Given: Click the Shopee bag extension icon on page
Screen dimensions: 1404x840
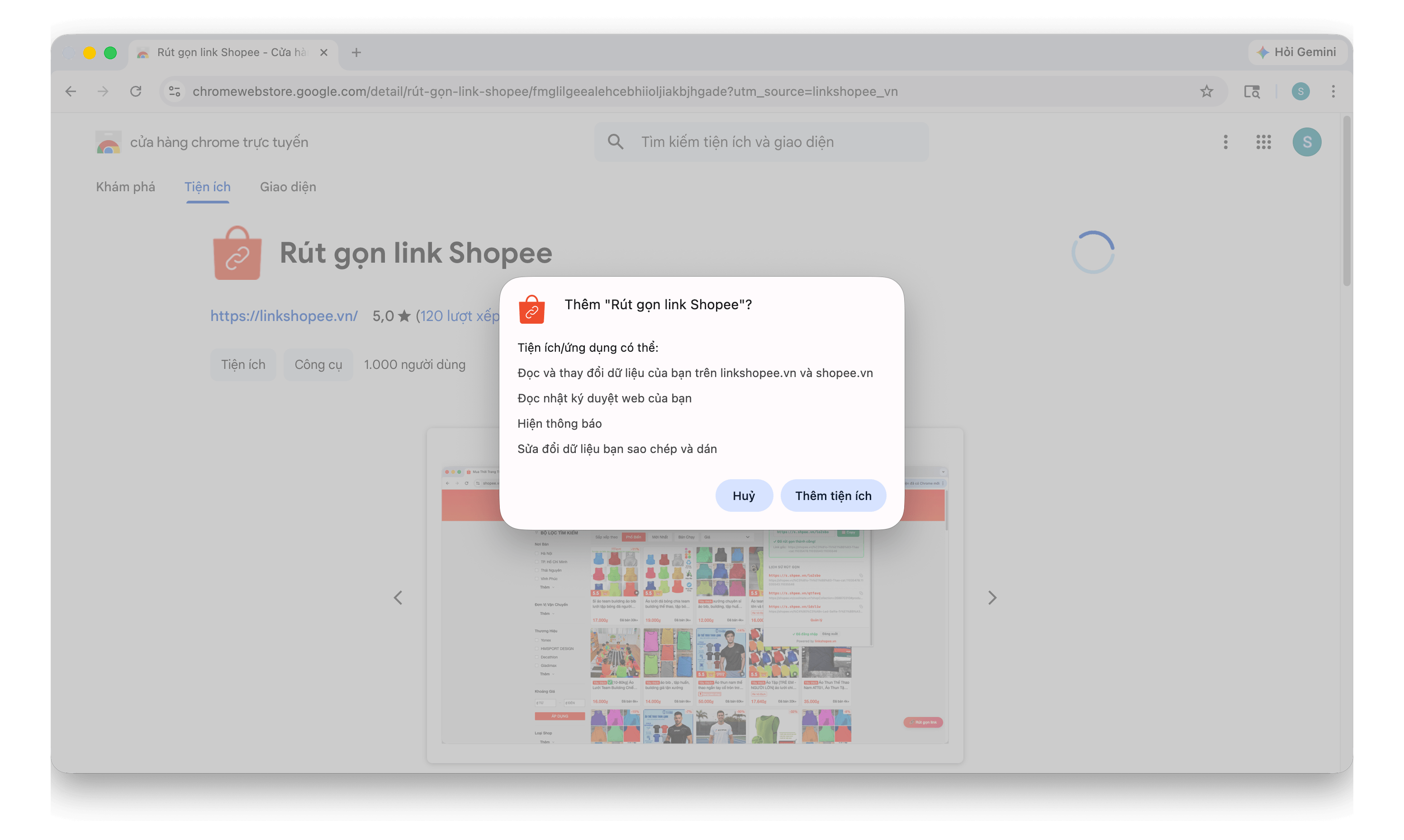Looking at the screenshot, I should pos(237,253).
